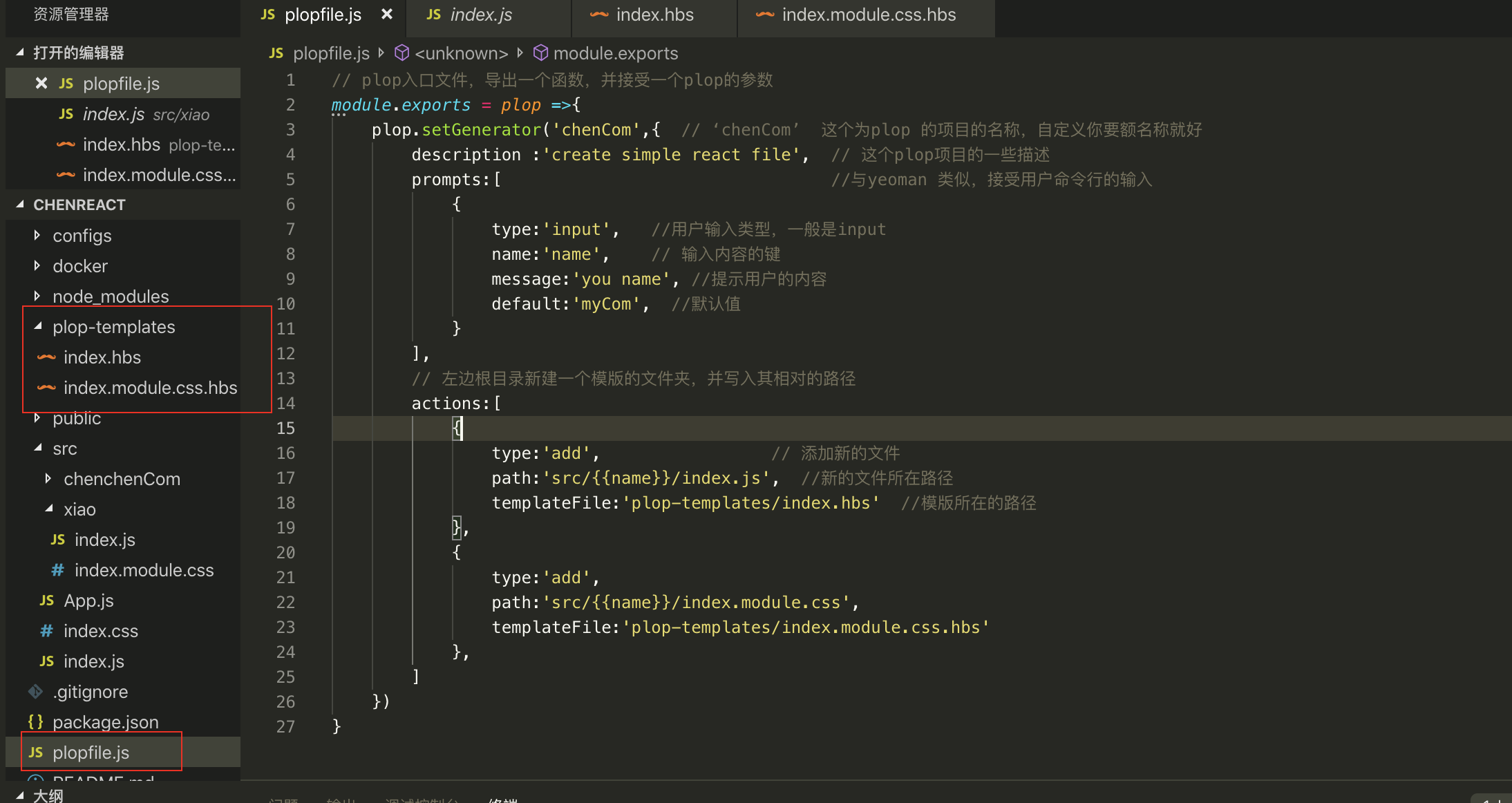Close plopfile.js in open editors list
Image resolution: width=1512 pixels, height=803 pixels.
(x=41, y=83)
